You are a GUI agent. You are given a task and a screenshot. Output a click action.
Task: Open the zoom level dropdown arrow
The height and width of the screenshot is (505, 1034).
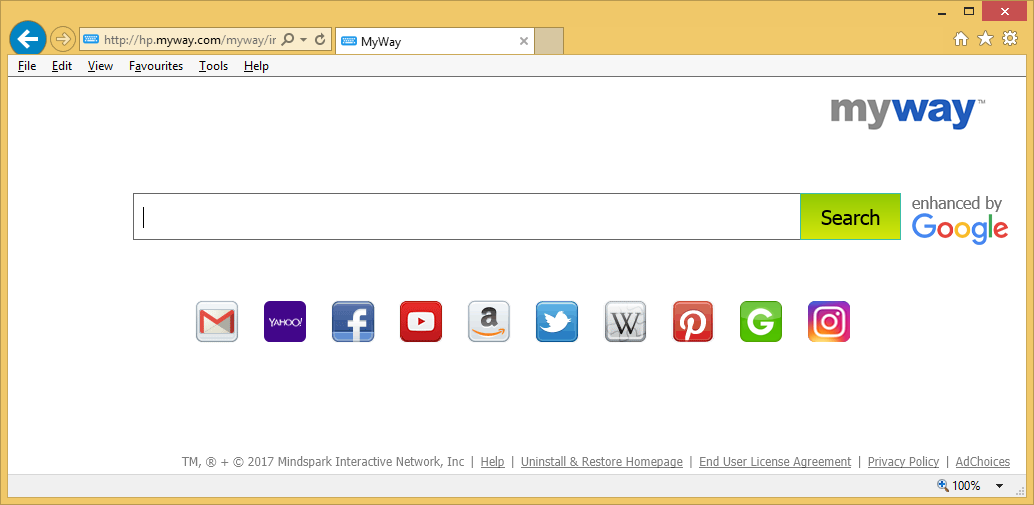click(x=1000, y=487)
